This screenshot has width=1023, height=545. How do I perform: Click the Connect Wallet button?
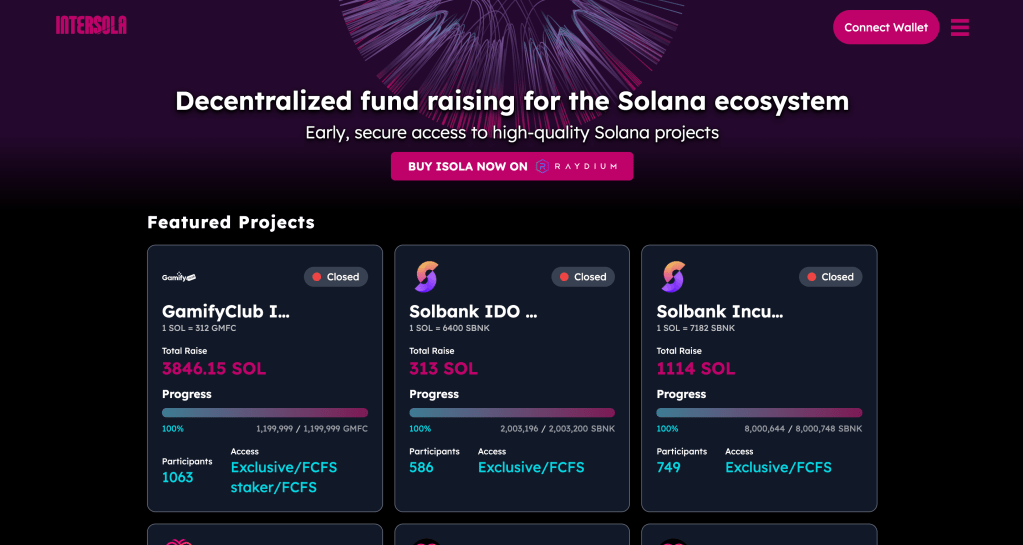pyautogui.click(x=885, y=27)
